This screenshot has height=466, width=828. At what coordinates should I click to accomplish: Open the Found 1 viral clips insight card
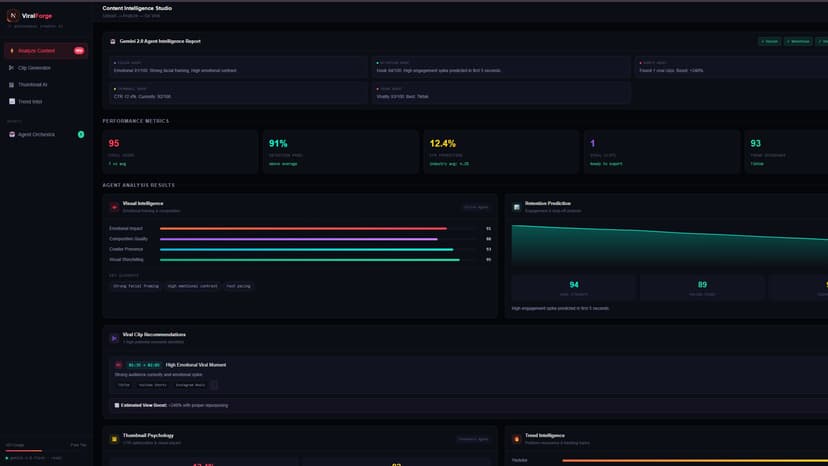pos(731,67)
